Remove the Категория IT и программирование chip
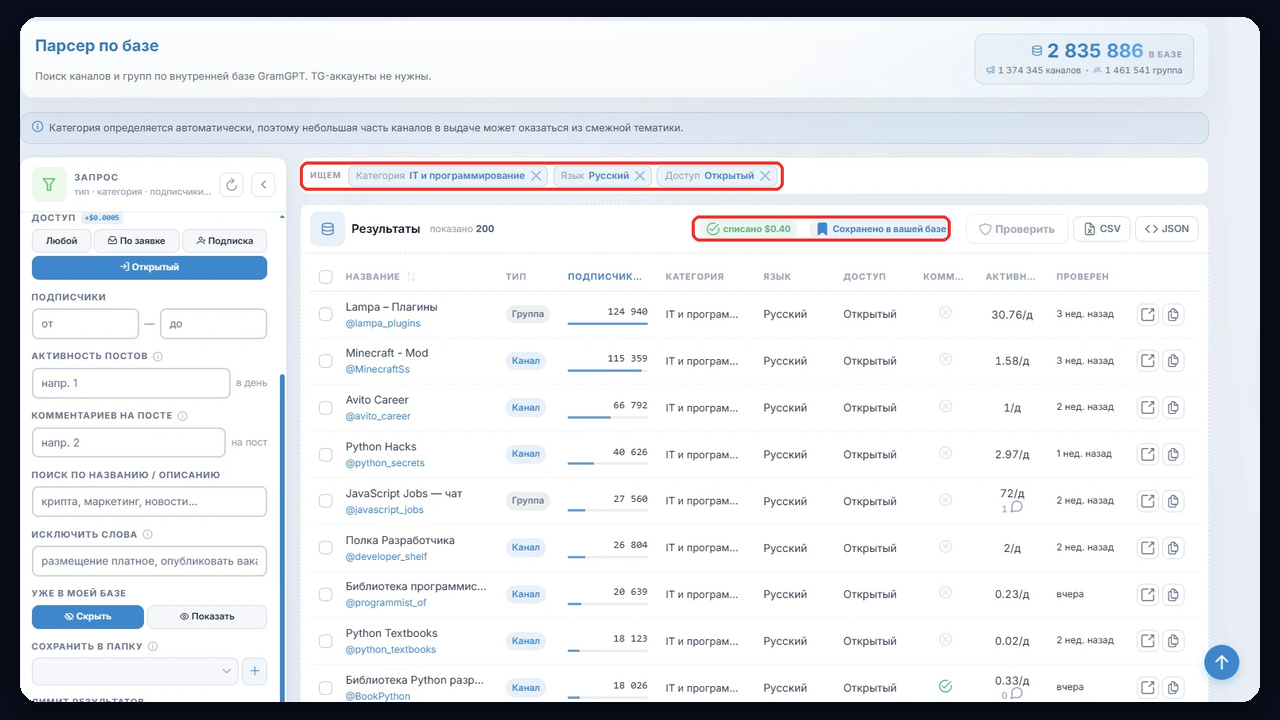Screen dimensions: 1280x720 pos(536,176)
